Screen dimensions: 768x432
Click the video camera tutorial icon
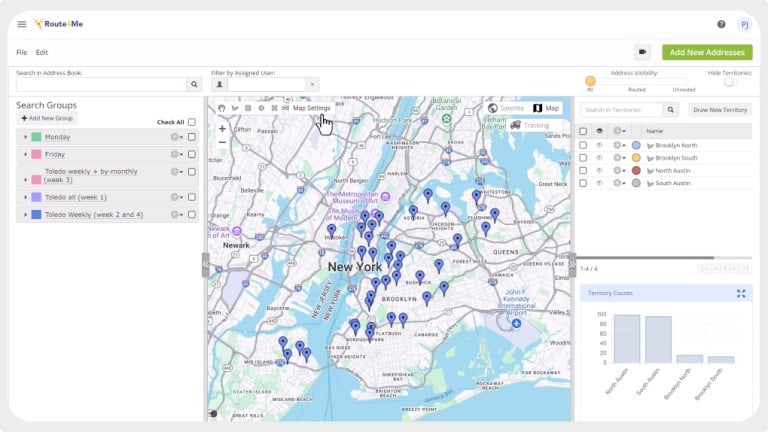[642, 52]
